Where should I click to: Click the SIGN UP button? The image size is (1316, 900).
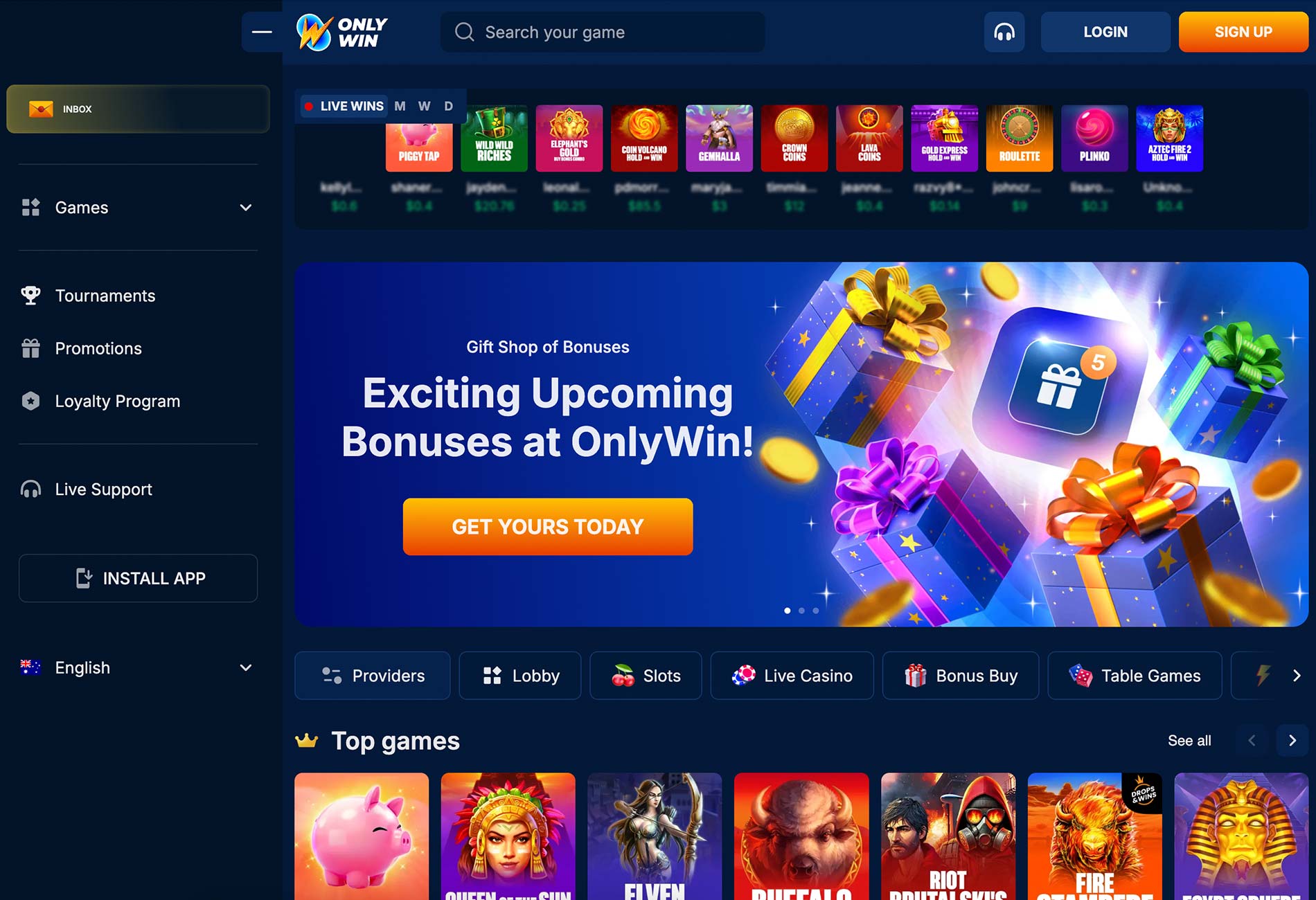click(x=1243, y=32)
